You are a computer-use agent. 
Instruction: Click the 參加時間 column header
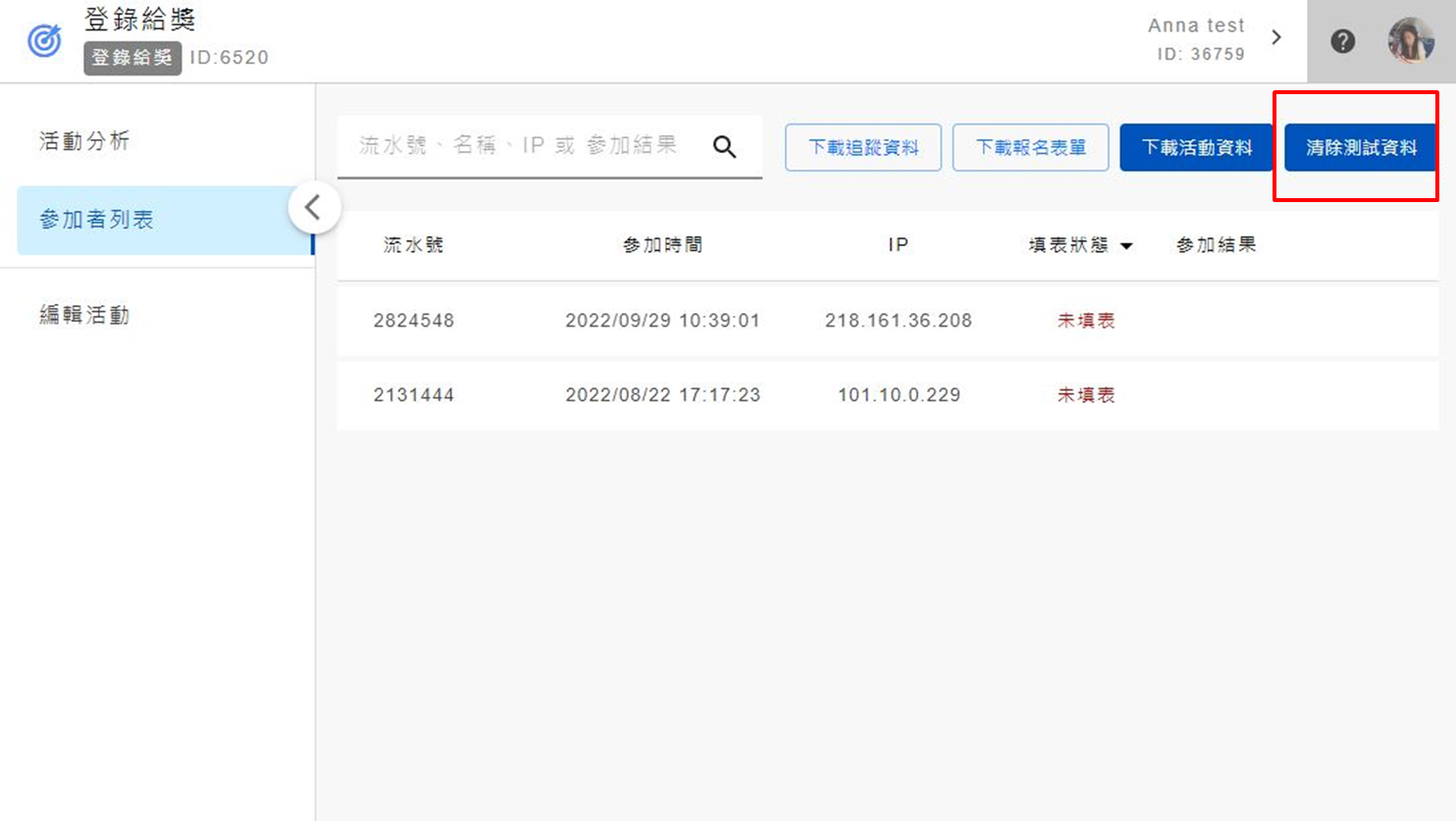tap(662, 245)
